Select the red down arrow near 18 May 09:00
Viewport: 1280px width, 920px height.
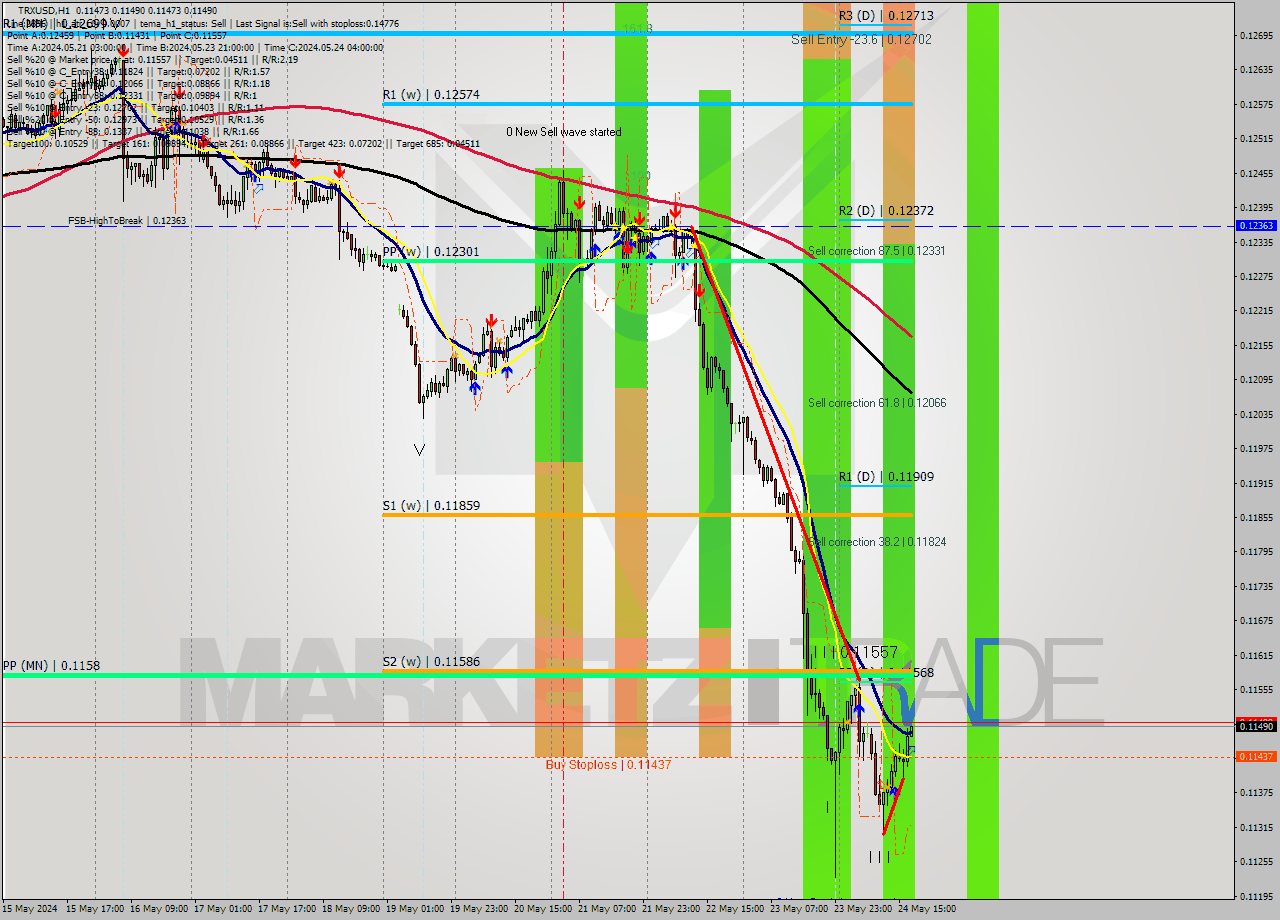pyautogui.click(x=339, y=172)
